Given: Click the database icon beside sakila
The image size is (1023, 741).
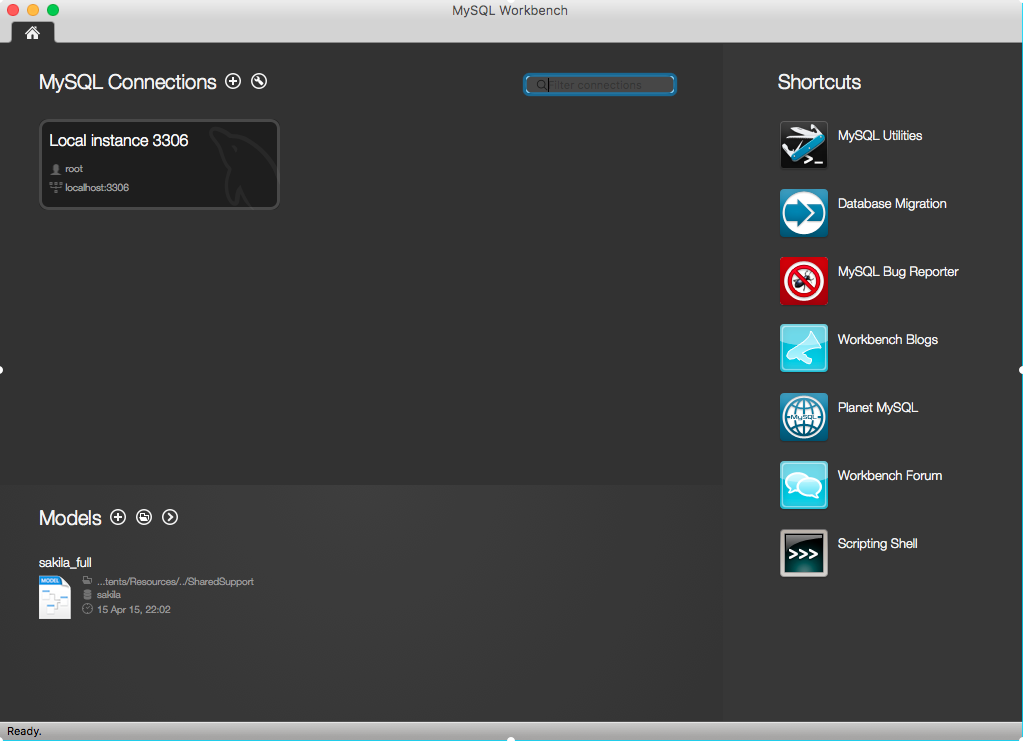Looking at the screenshot, I should [87, 595].
